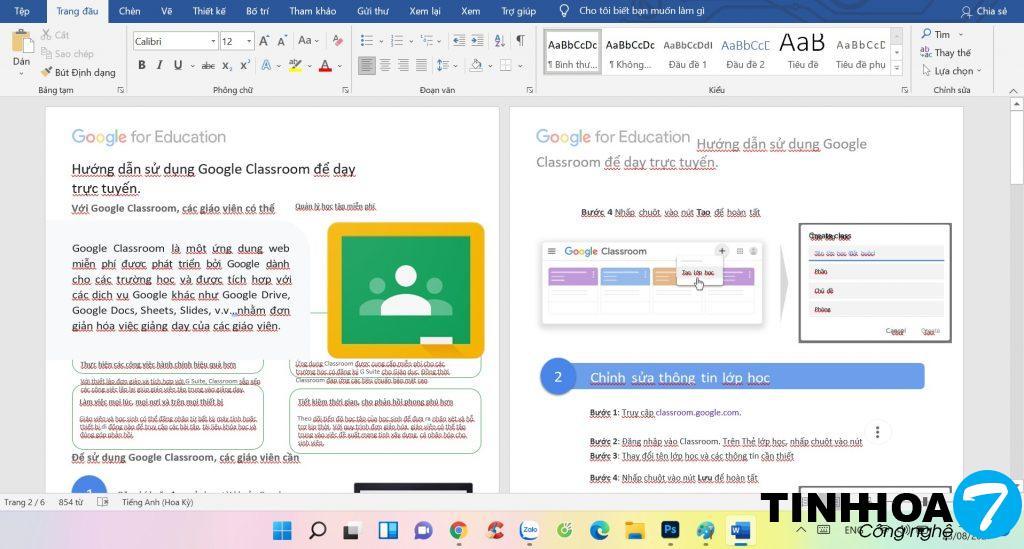1024x549 pixels.
Task: Toggle italic text formatting
Action: 159,65
